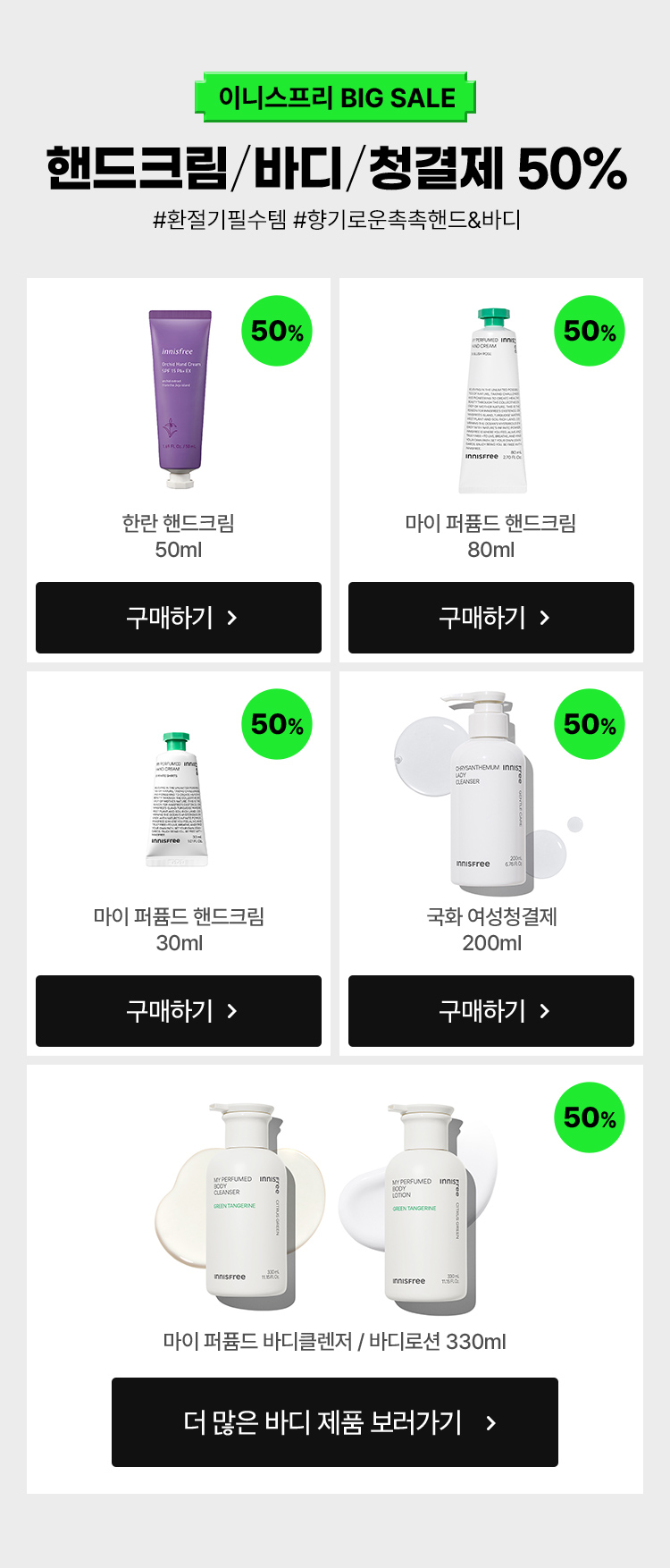This screenshot has width=670, height=1568.
Task: Open 더 많은 바디 제품 보러가기
Action: coord(335,1422)
